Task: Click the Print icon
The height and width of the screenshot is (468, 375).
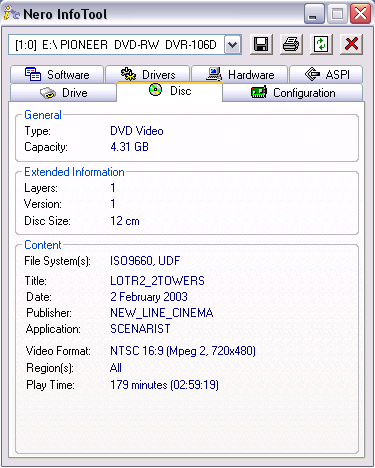Action: pyautogui.click(x=291, y=44)
